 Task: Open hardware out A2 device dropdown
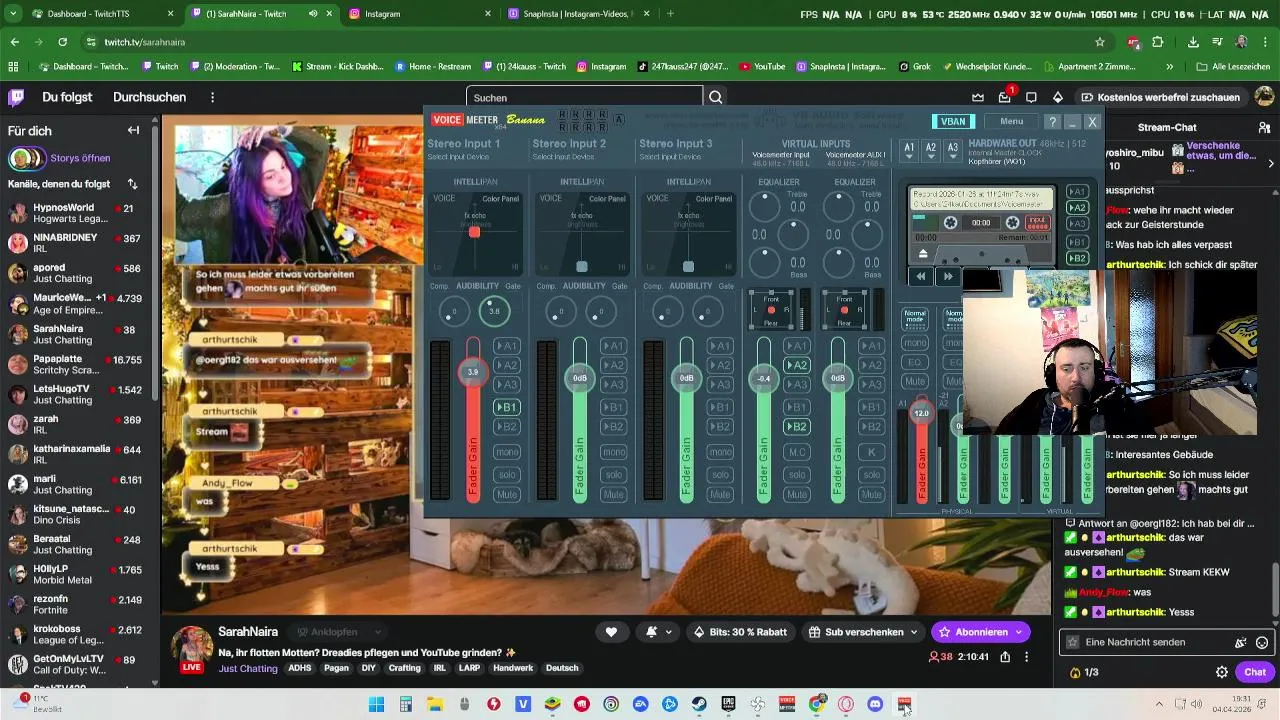point(930,149)
